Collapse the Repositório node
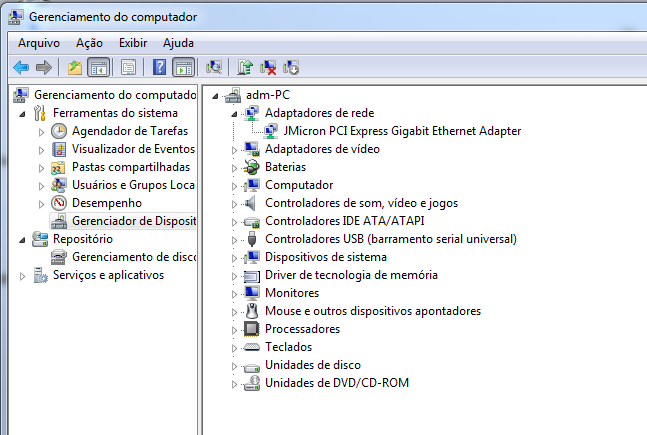The height and width of the screenshot is (435, 647). pos(23,240)
